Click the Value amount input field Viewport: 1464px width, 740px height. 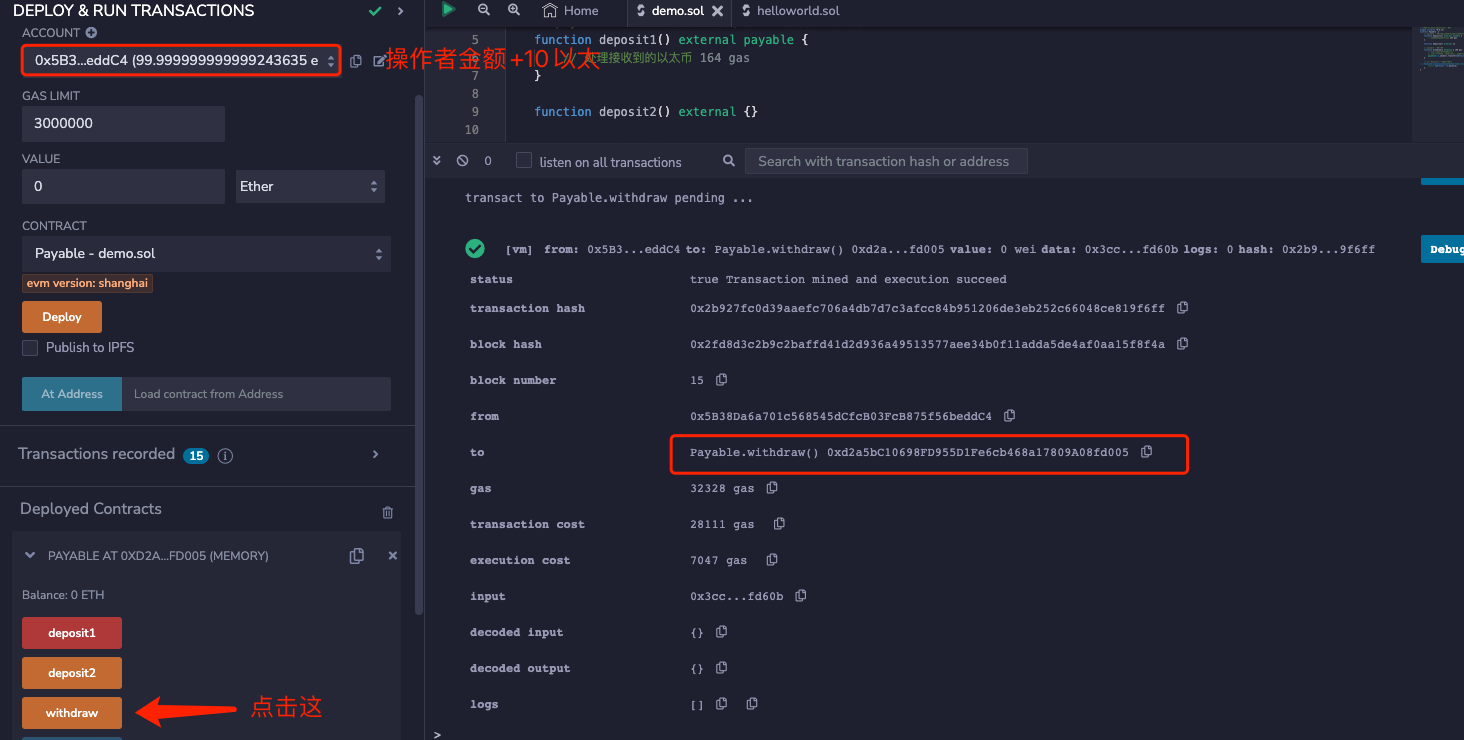(x=123, y=187)
